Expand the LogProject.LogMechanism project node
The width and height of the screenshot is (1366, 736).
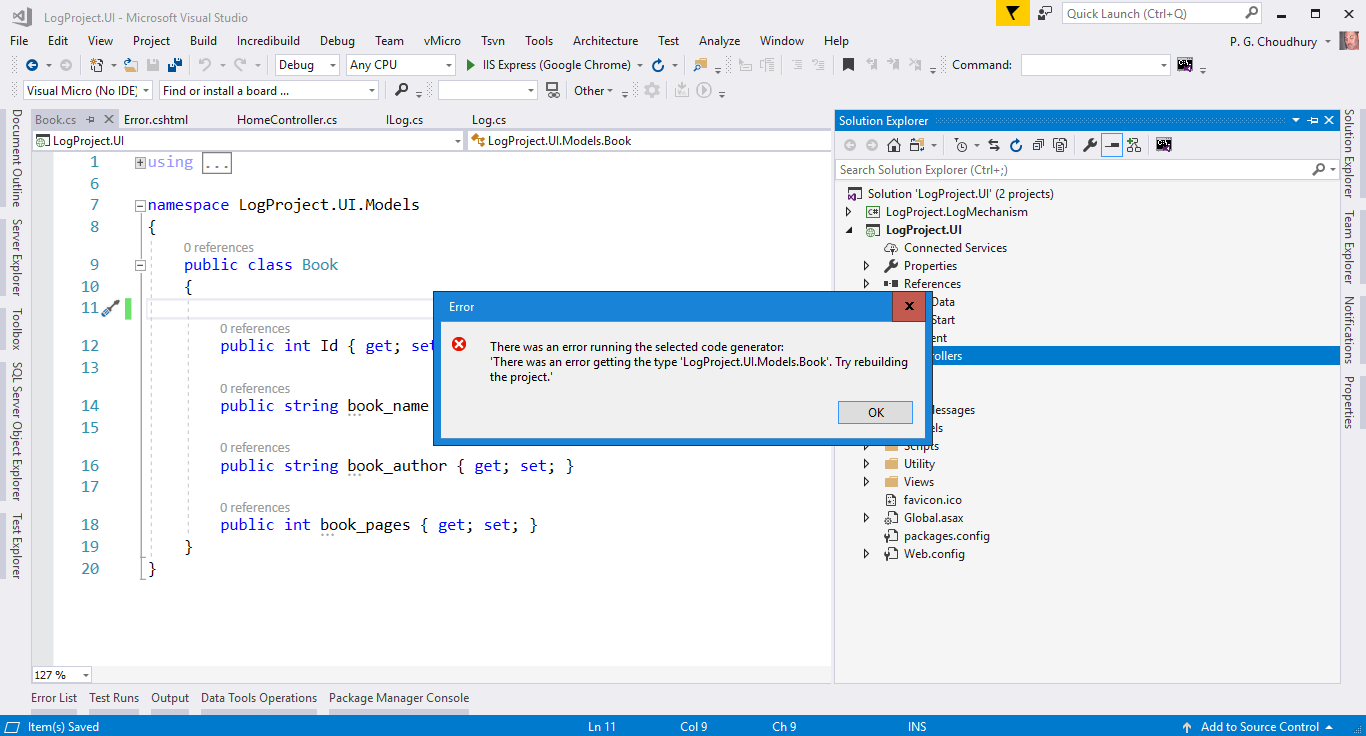849,212
